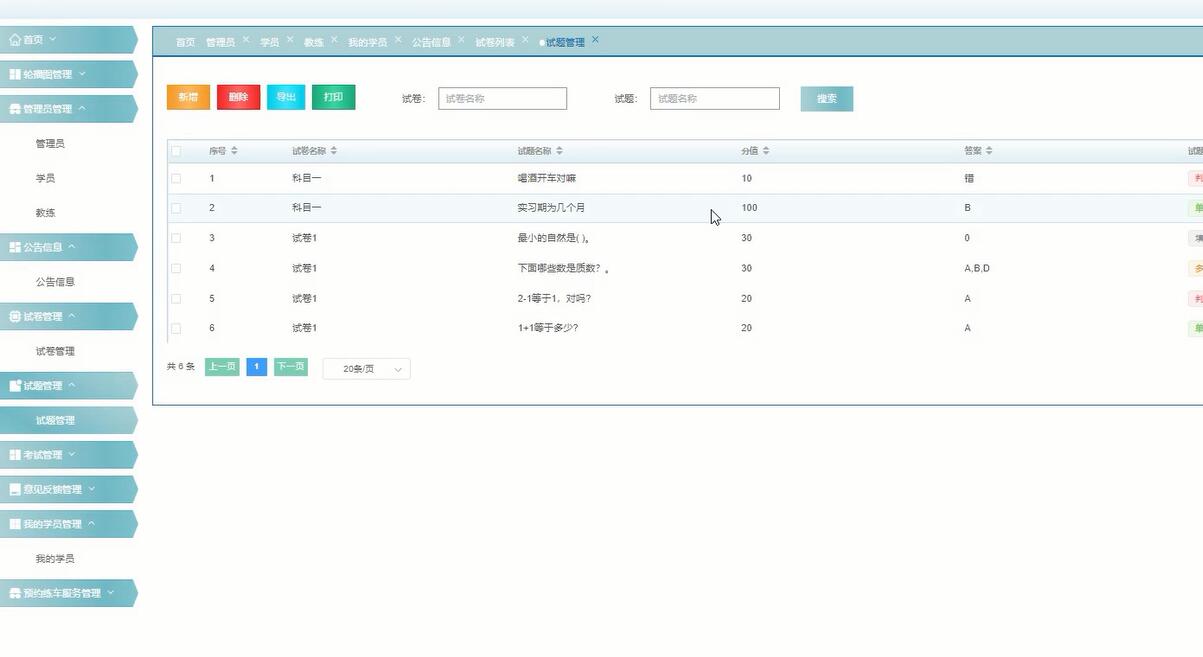Switch to the 管理员 tab
This screenshot has height=657, width=1203.
[220, 43]
